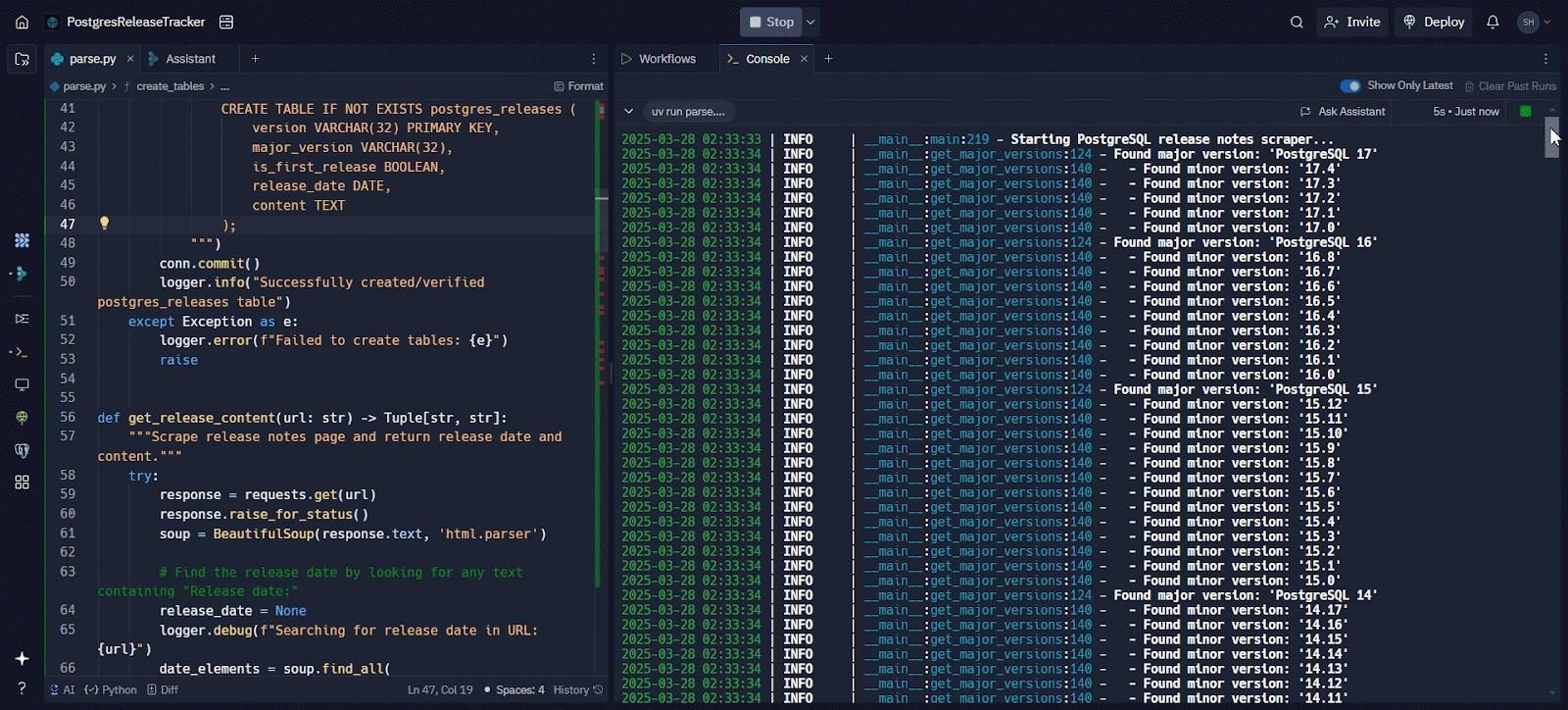Click the Deploy button
This screenshot has height=710, width=1568.
click(1434, 22)
